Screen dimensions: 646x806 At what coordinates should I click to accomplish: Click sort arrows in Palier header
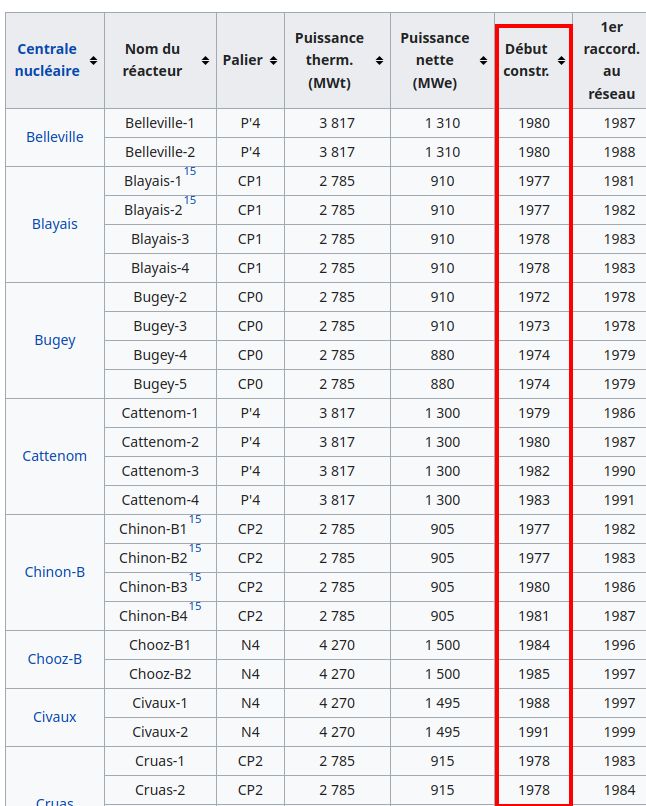point(273,61)
